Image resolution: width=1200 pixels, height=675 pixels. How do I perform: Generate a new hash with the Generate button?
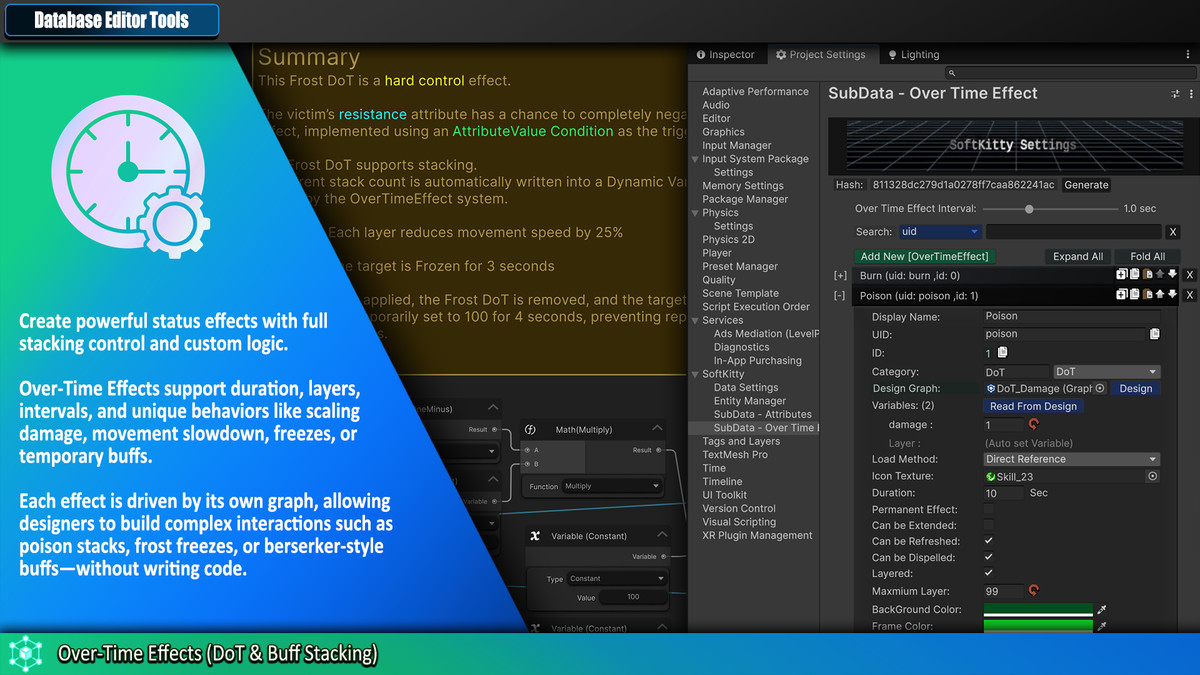click(1088, 185)
